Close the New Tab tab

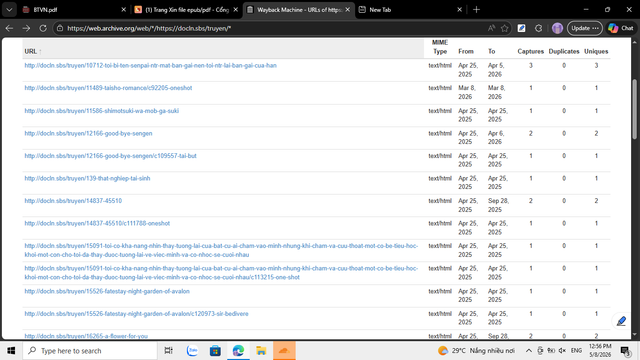pos(459,10)
